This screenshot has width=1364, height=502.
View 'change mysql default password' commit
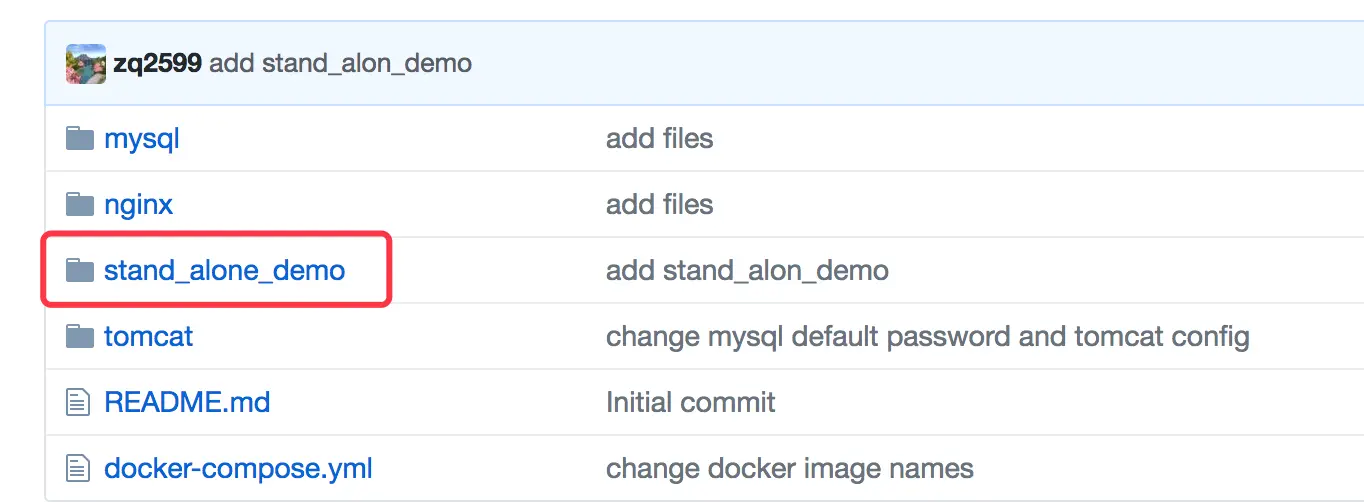coord(927,336)
